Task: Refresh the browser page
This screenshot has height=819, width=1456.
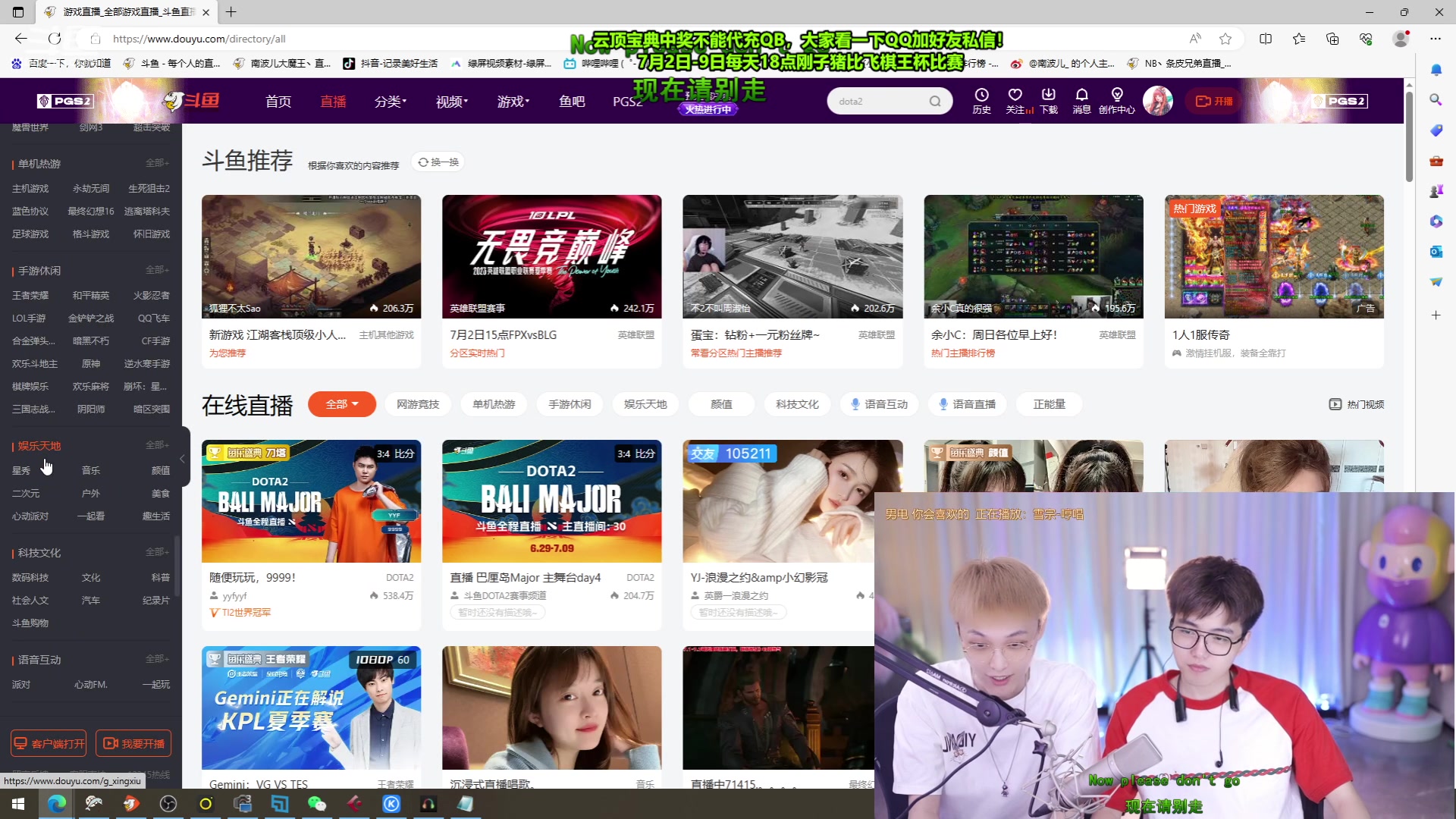Action: [55, 39]
